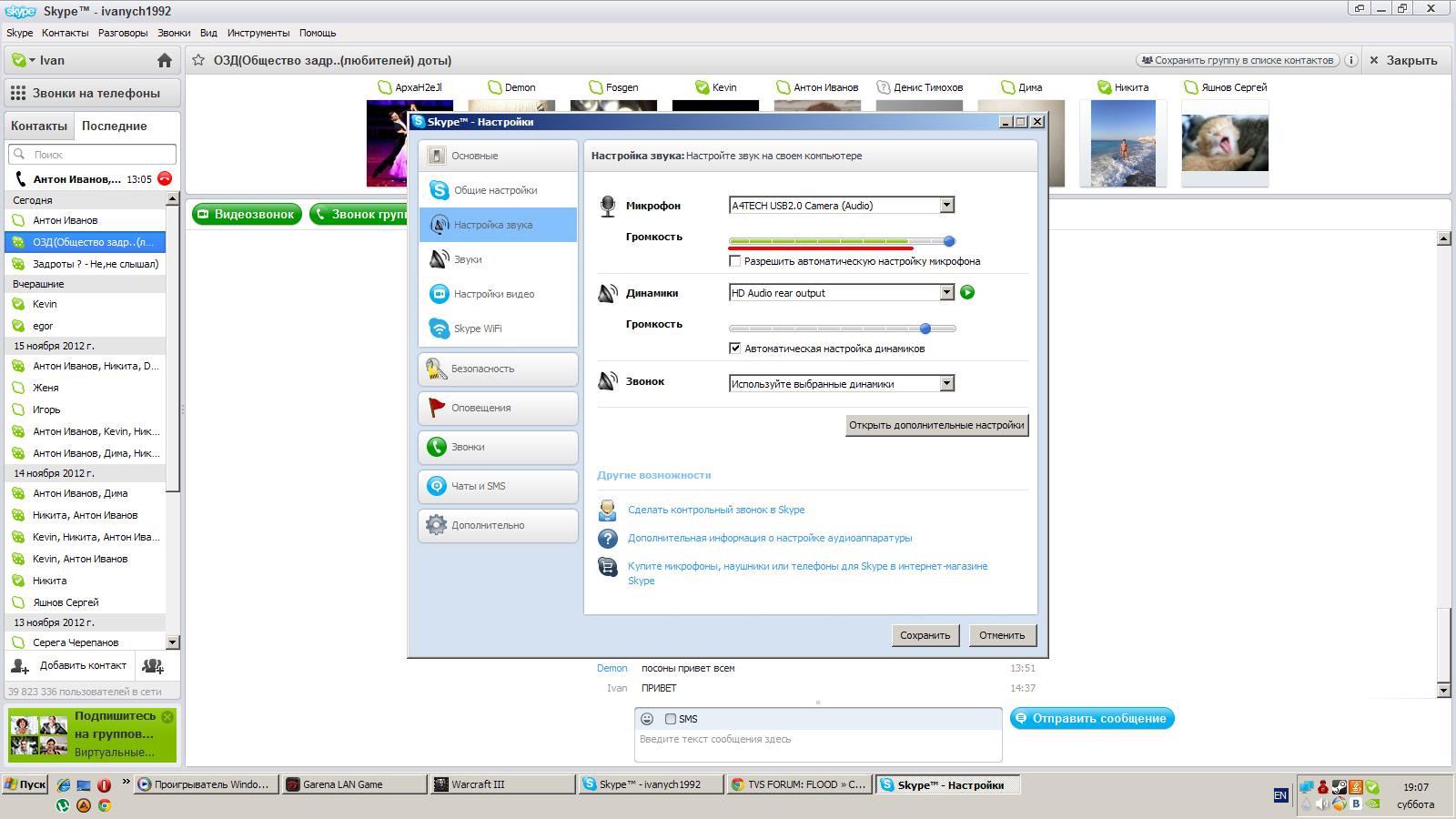Click the Закрыть conversation button

(x=1403, y=60)
